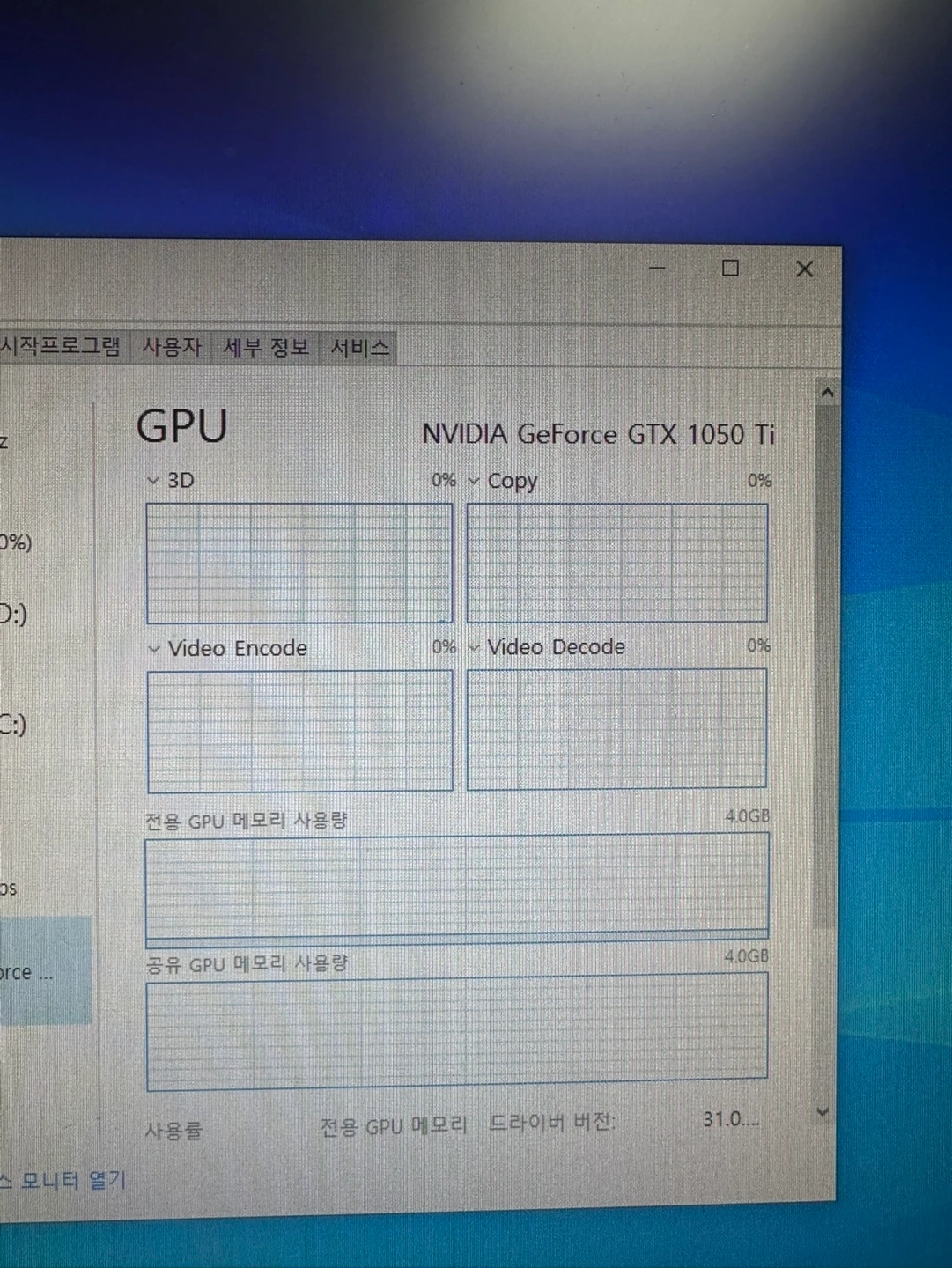Click the 전용 GPU 메모리 사용량 label
The height and width of the screenshot is (1268, 952).
pos(246,822)
